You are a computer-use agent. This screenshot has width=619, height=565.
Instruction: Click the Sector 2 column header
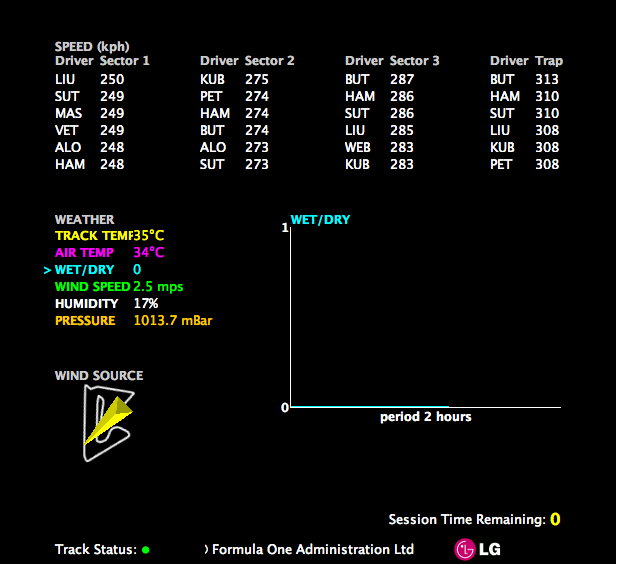coord(270,61)
